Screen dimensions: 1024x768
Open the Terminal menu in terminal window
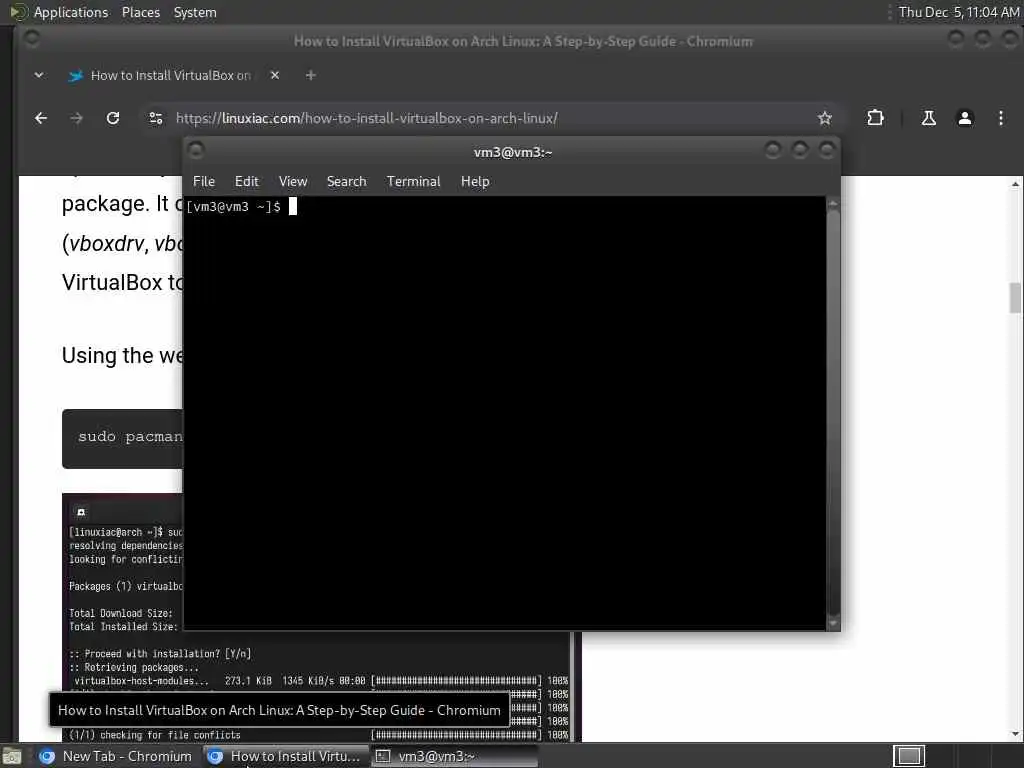(413, 182)
